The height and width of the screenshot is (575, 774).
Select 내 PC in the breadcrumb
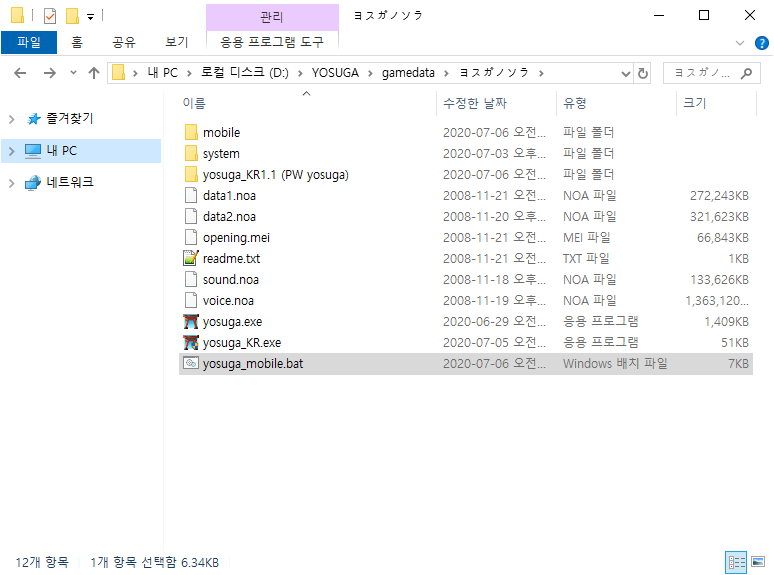pos(162,73)
